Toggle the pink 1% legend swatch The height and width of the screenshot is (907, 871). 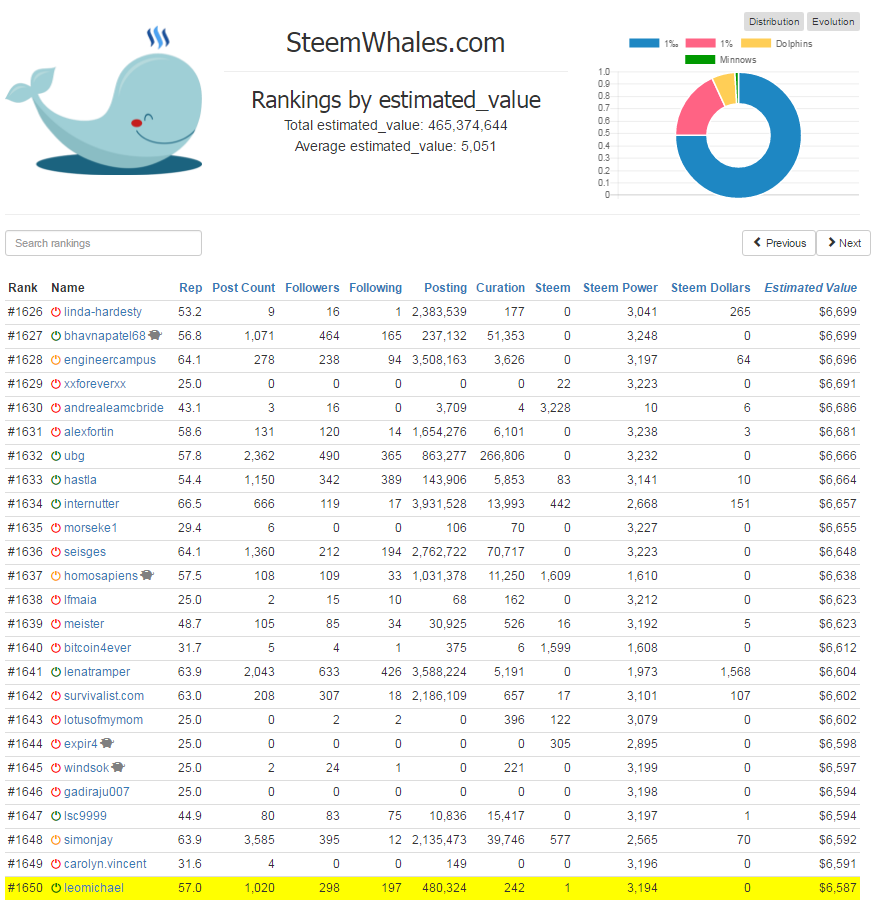tap(700, 43)
